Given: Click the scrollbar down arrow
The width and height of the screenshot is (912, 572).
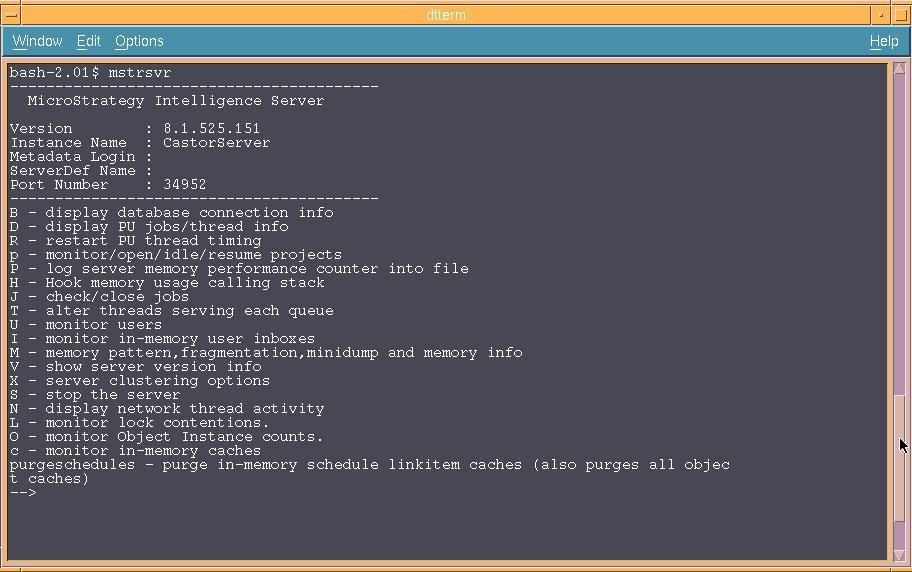Looking at the screenshot, I should [899, 554].
